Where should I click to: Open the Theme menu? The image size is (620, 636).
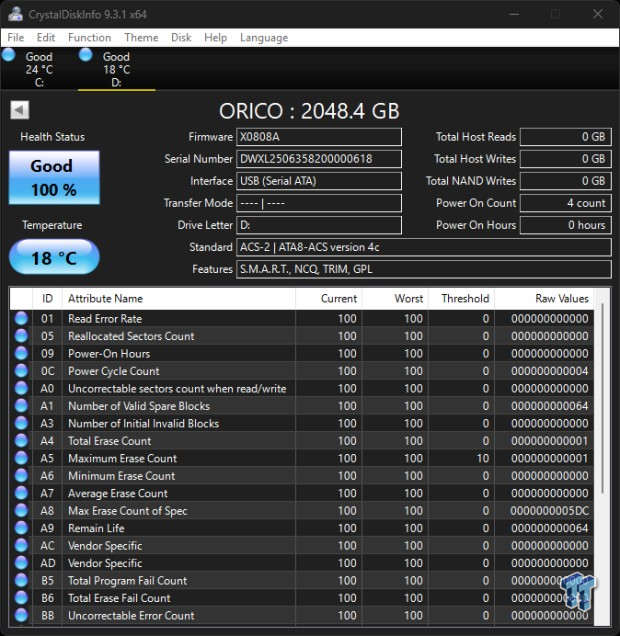point(141,37)
